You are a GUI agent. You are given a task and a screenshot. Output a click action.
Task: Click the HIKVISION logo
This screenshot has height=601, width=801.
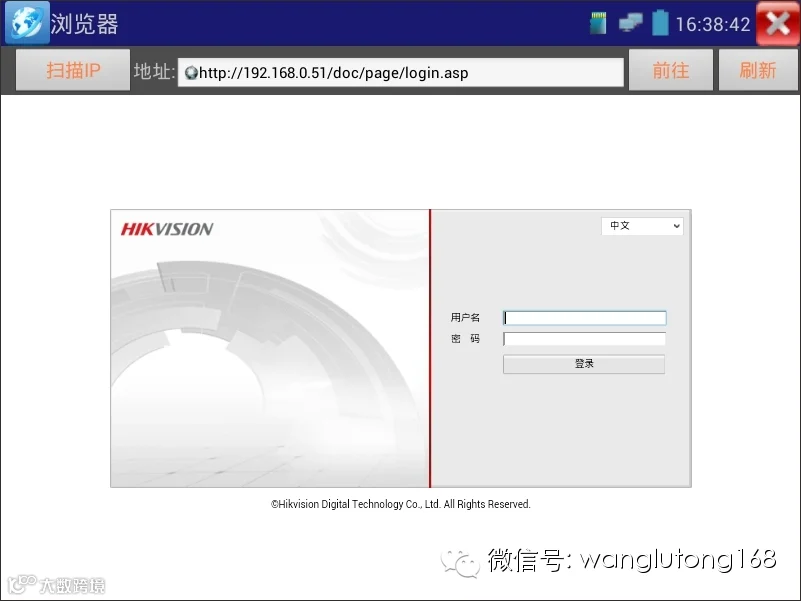(167, 229)
